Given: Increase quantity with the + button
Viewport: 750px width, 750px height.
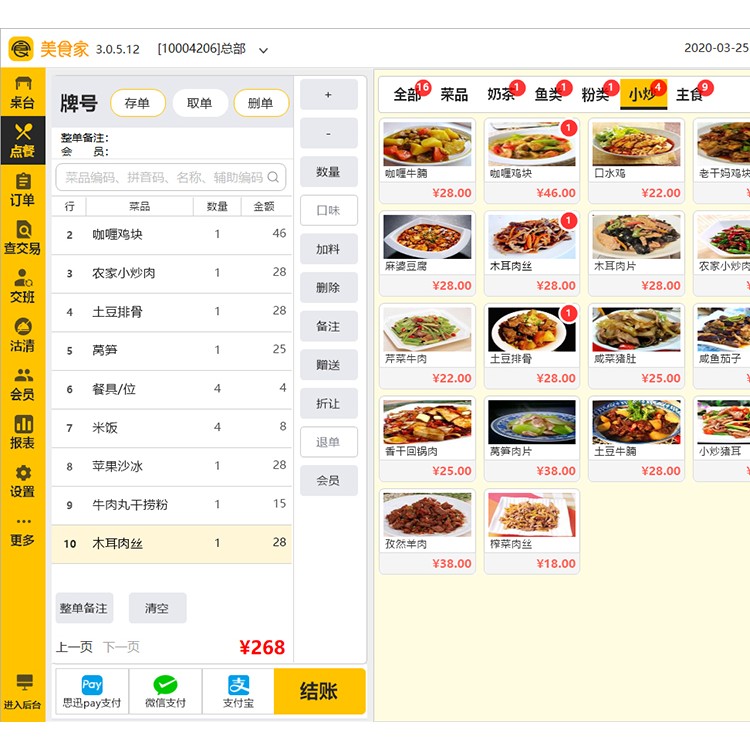Looking at the screenshot, I should [x=328, y=95].
